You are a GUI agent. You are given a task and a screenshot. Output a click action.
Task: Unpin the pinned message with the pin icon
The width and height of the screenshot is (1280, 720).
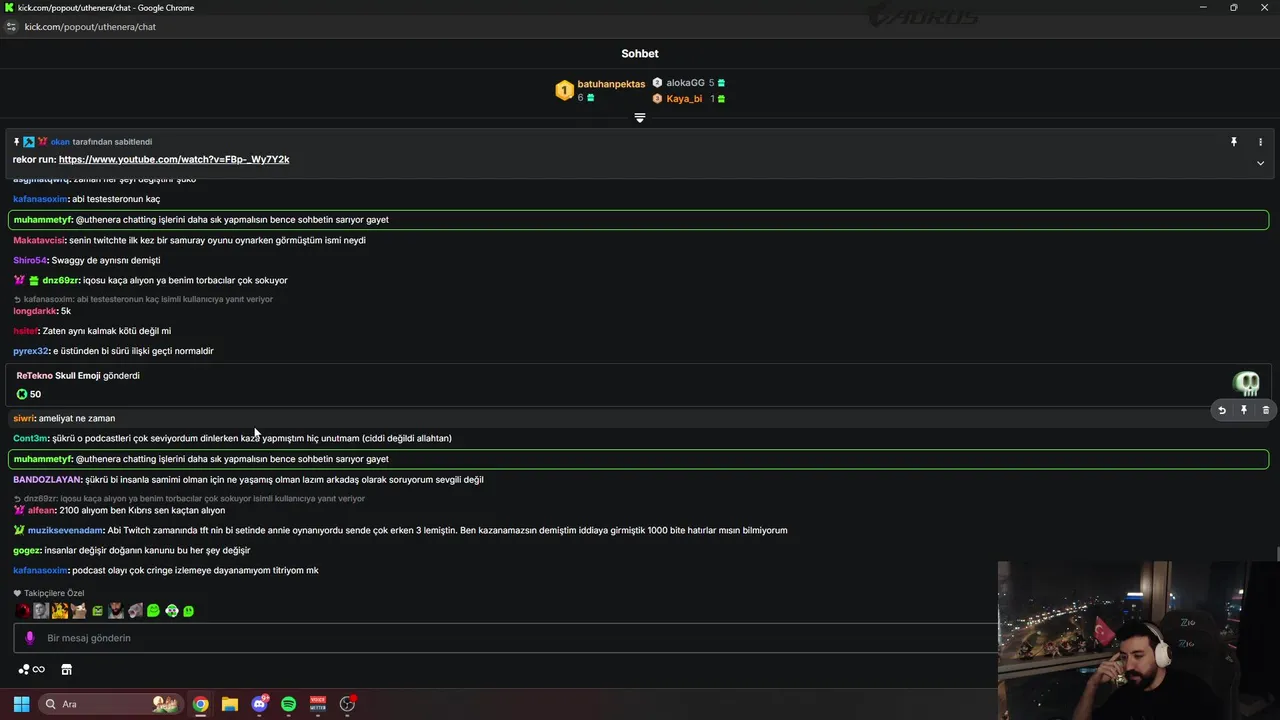click(1234, 142)
